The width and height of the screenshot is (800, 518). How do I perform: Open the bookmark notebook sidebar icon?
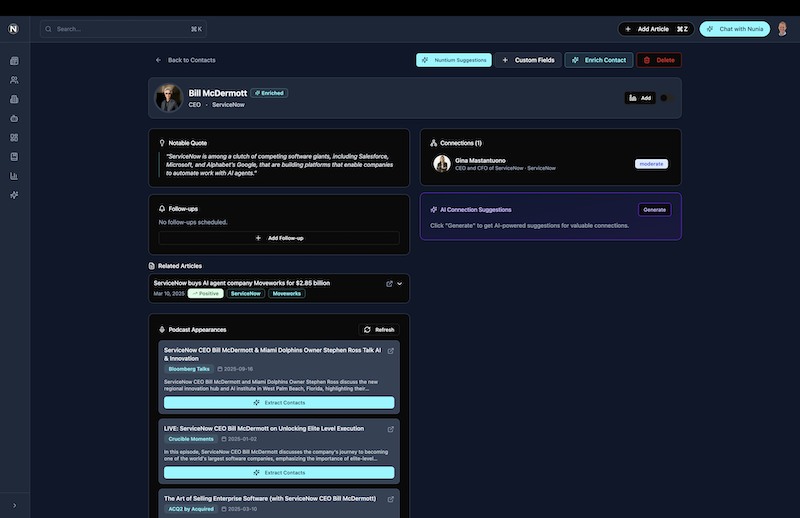tap(14, 157)
